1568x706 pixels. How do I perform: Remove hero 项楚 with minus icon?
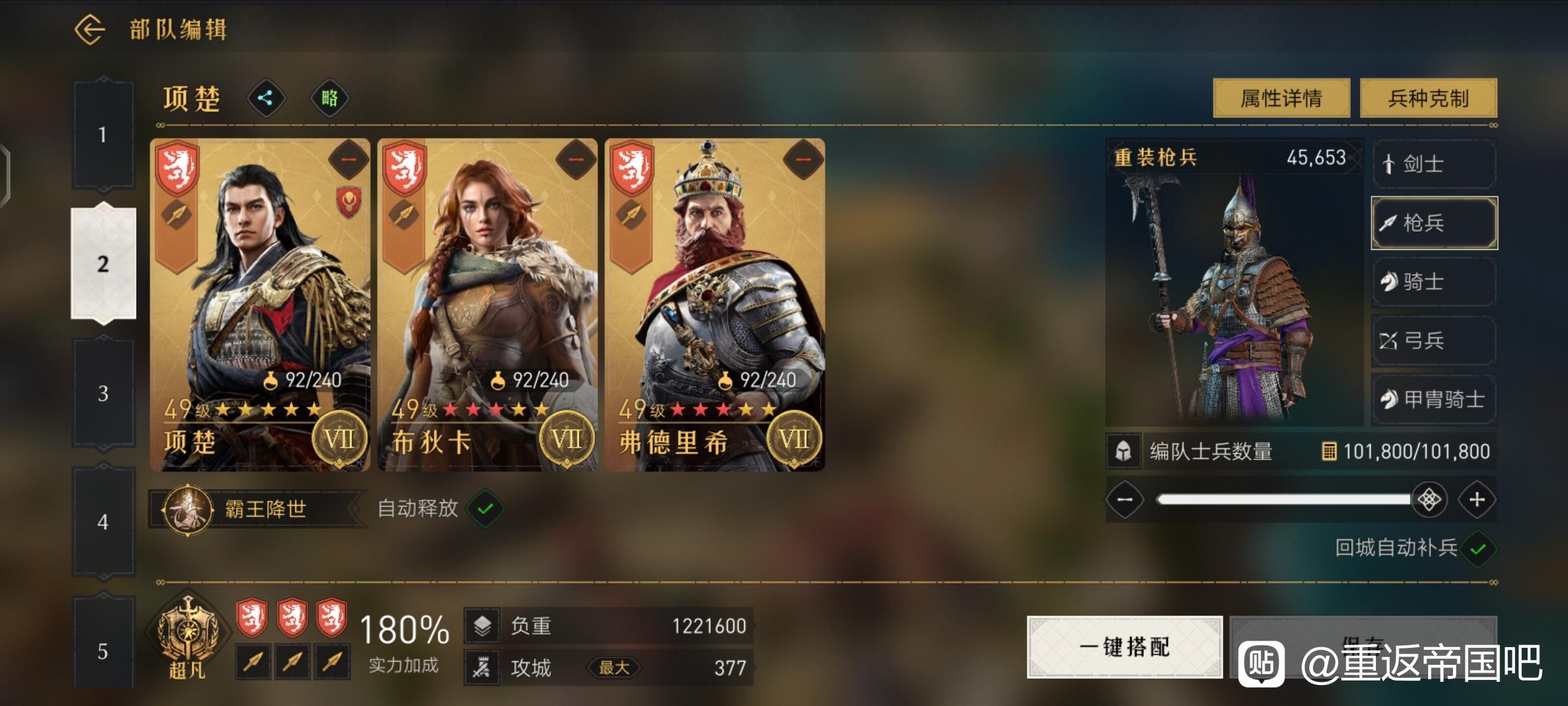[349, 160]
